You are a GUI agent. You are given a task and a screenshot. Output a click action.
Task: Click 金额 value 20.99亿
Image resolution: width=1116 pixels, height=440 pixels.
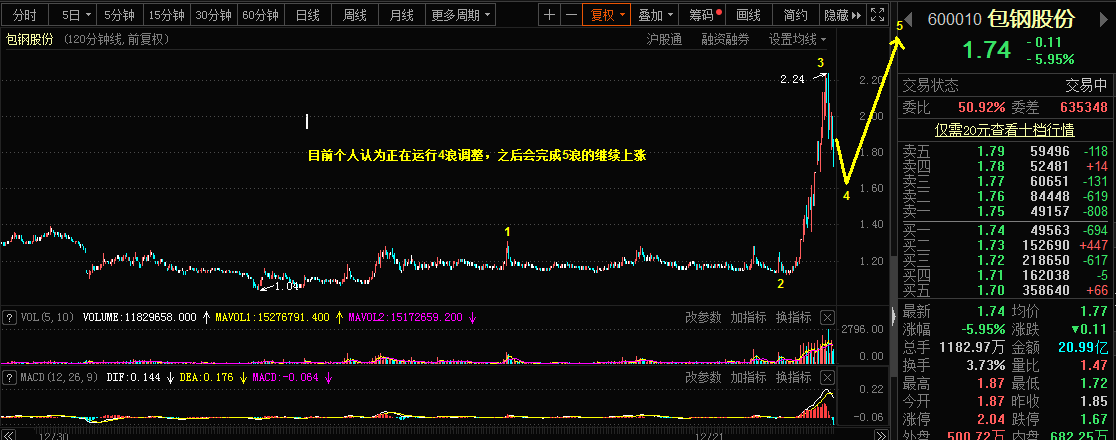pos(1083,347)
